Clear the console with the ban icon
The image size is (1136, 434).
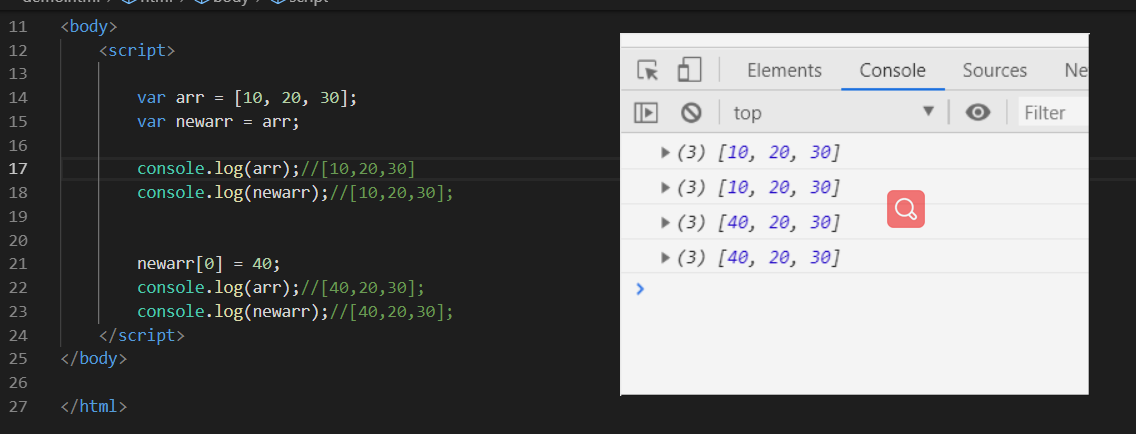click(691, 112)
